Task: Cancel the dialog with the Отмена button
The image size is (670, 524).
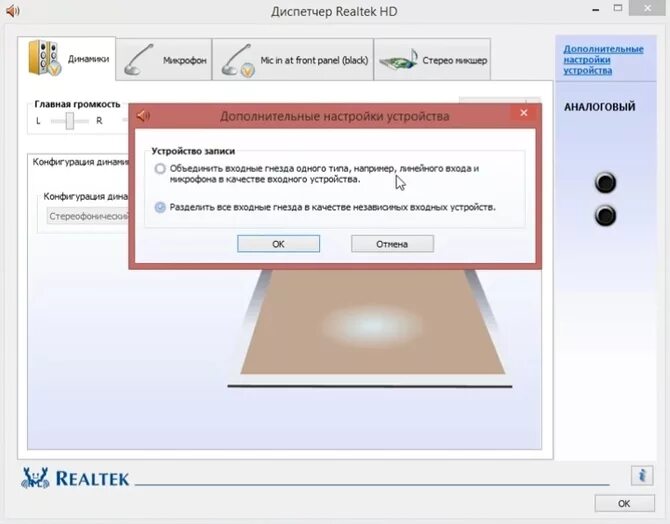Action: coord(392,244)
